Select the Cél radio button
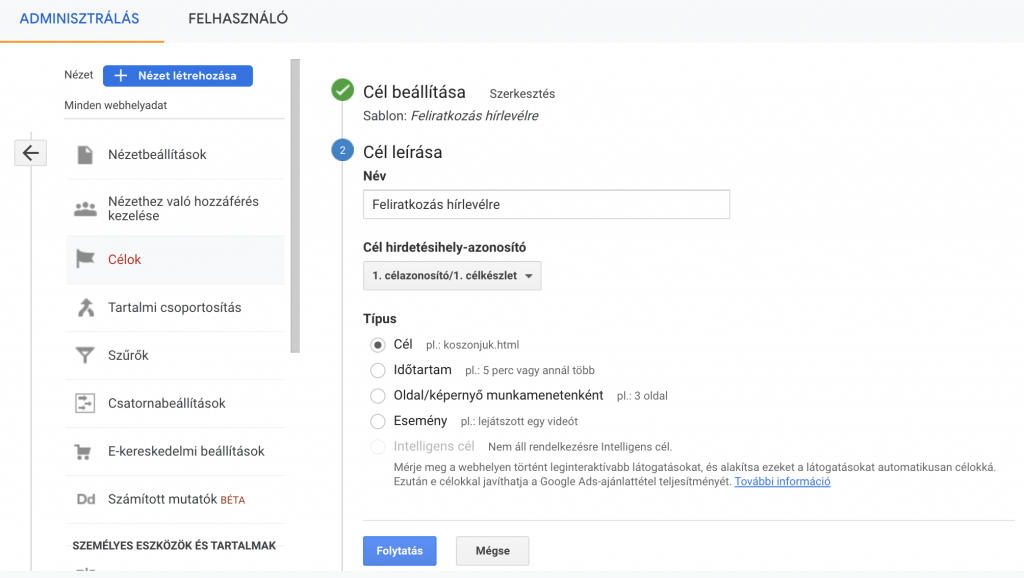 pyautogui.click(x=377, y=345)
